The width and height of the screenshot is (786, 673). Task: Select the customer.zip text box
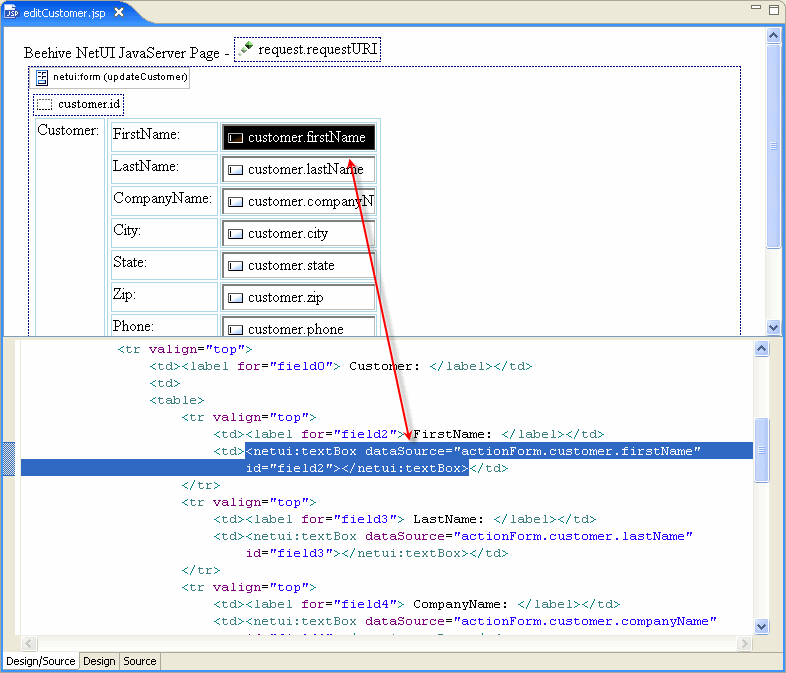pos(298,298)
